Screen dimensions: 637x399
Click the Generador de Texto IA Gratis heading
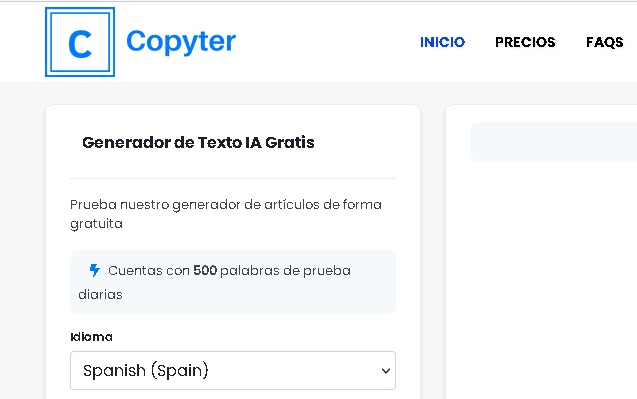pos(198,143)
